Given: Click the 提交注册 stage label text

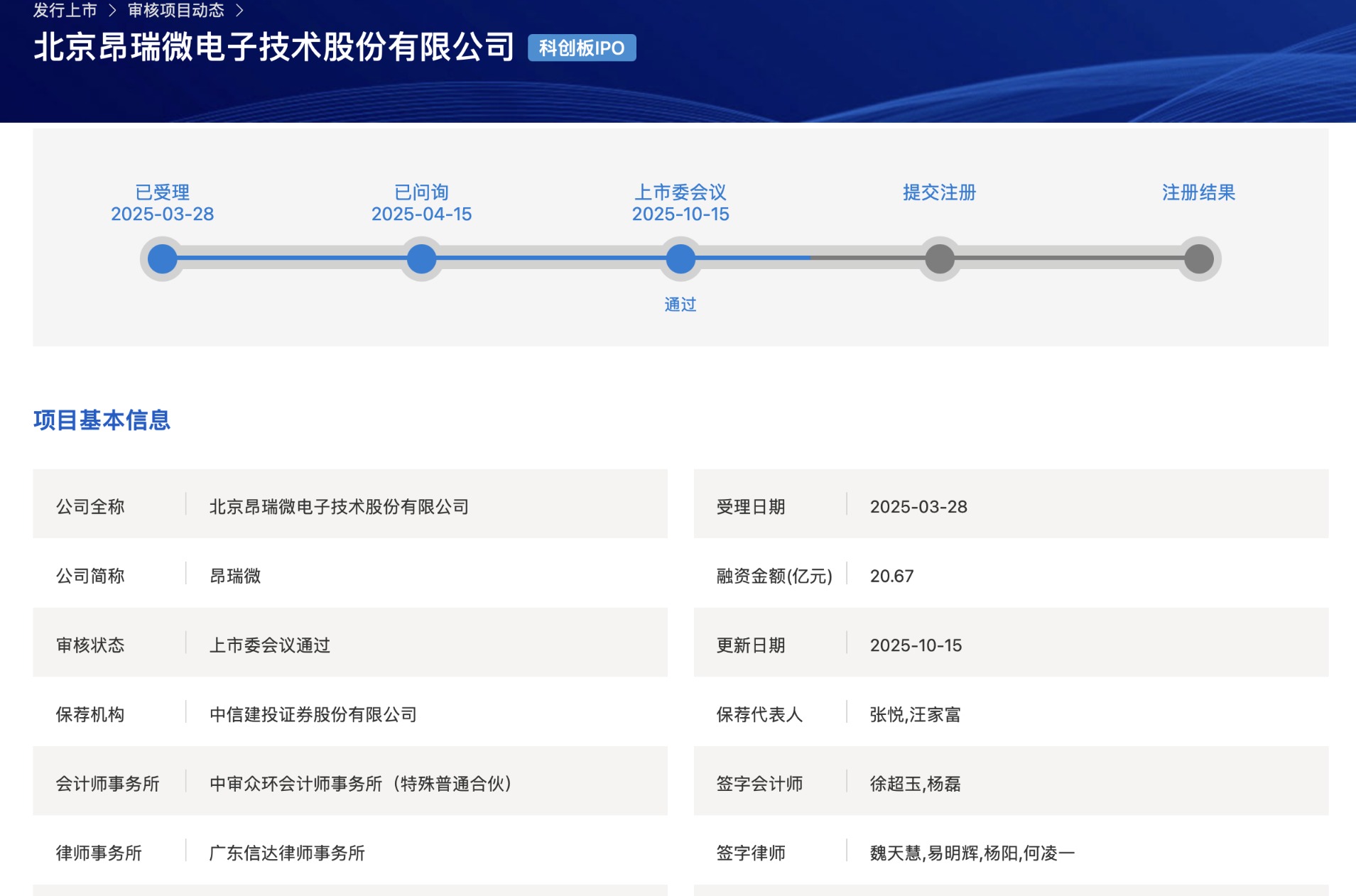Looking at the screenshot, I should pyautogui.click(x=939, y=192).
